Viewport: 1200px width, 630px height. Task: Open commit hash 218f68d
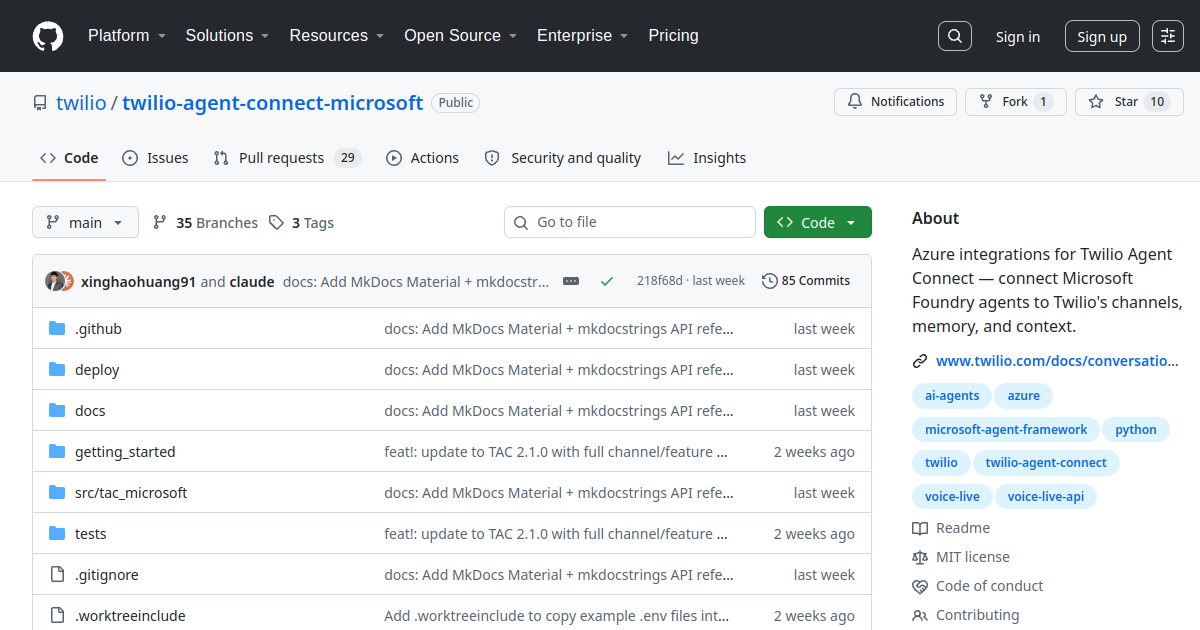pyautogui.click(x=659, y=281)
